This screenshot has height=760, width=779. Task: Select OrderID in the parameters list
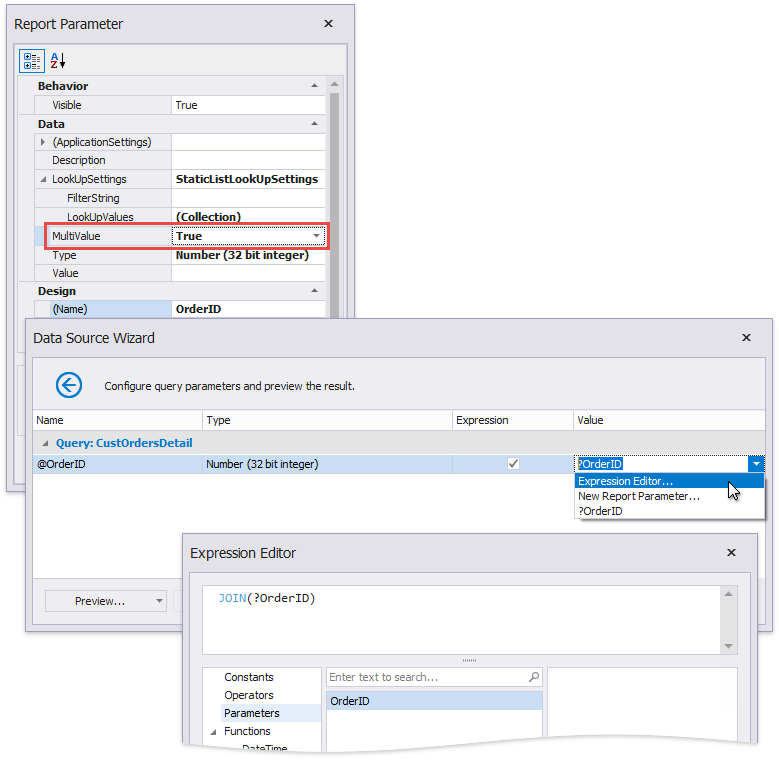(350, 701)
